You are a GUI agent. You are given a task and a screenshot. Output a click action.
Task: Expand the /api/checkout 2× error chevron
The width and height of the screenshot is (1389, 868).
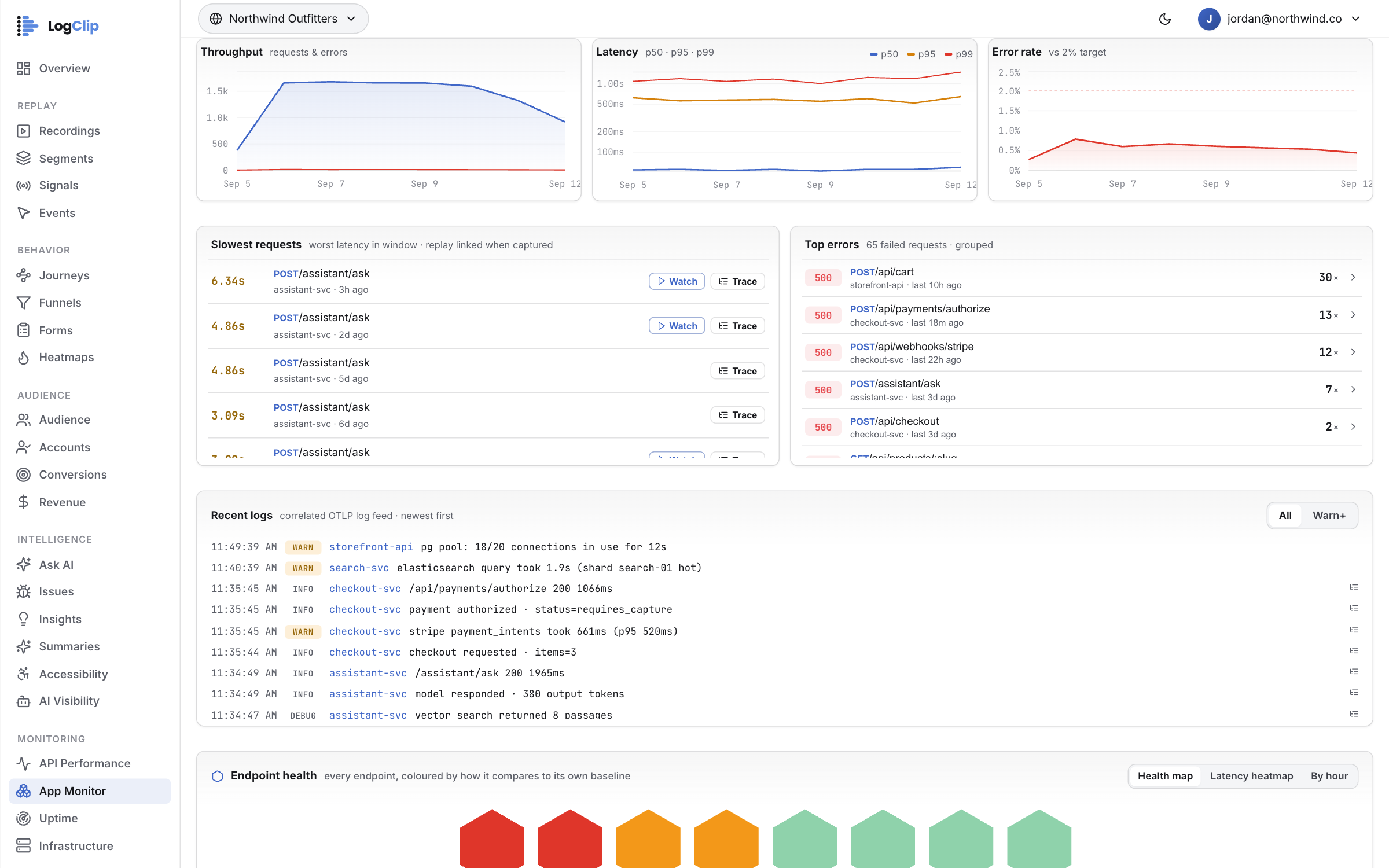pyautogui.click(x=1353, y=426)
